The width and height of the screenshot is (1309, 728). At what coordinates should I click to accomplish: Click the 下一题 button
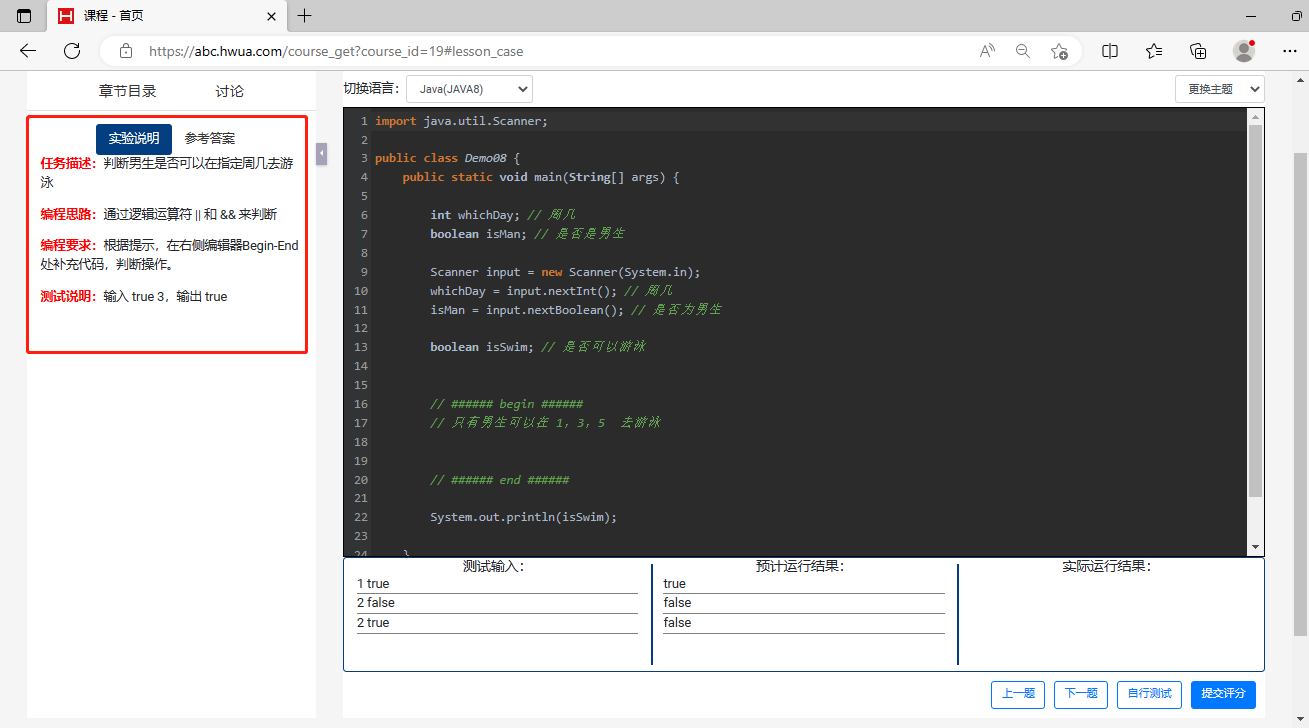(x=1081, y=694)
